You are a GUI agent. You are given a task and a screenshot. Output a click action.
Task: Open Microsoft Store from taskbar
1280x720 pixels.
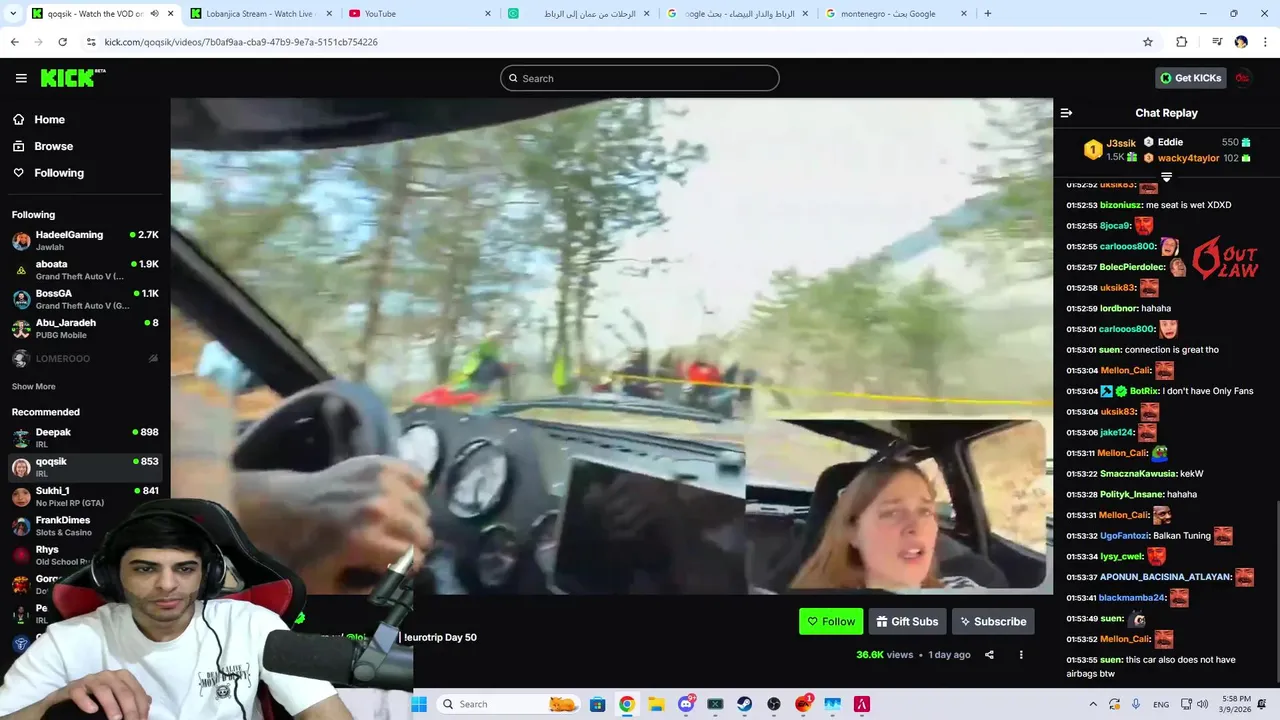coord(597,704)
